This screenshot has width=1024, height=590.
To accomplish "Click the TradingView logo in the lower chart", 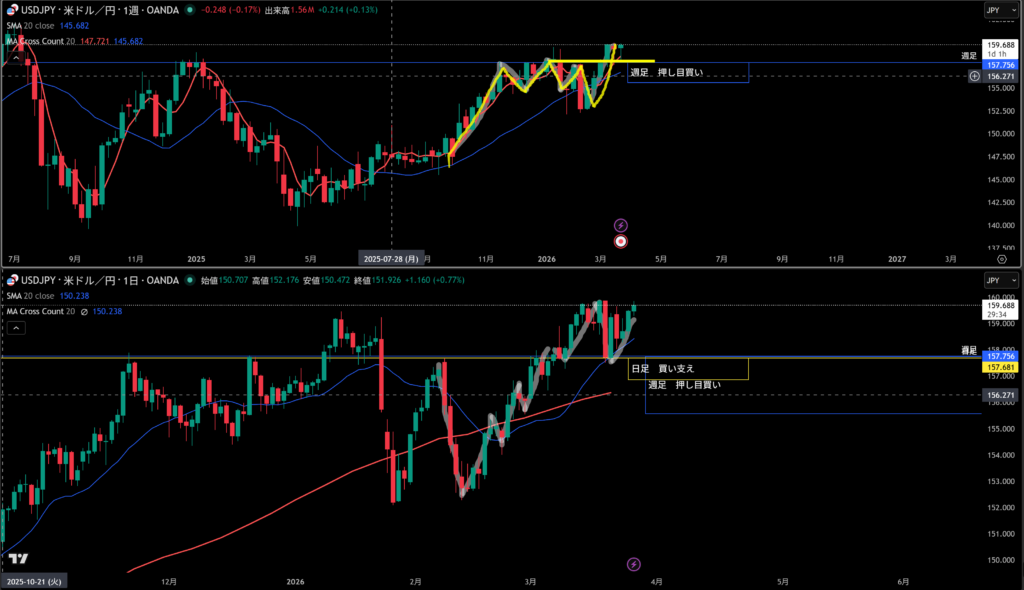I will click(x=16, y=559).
